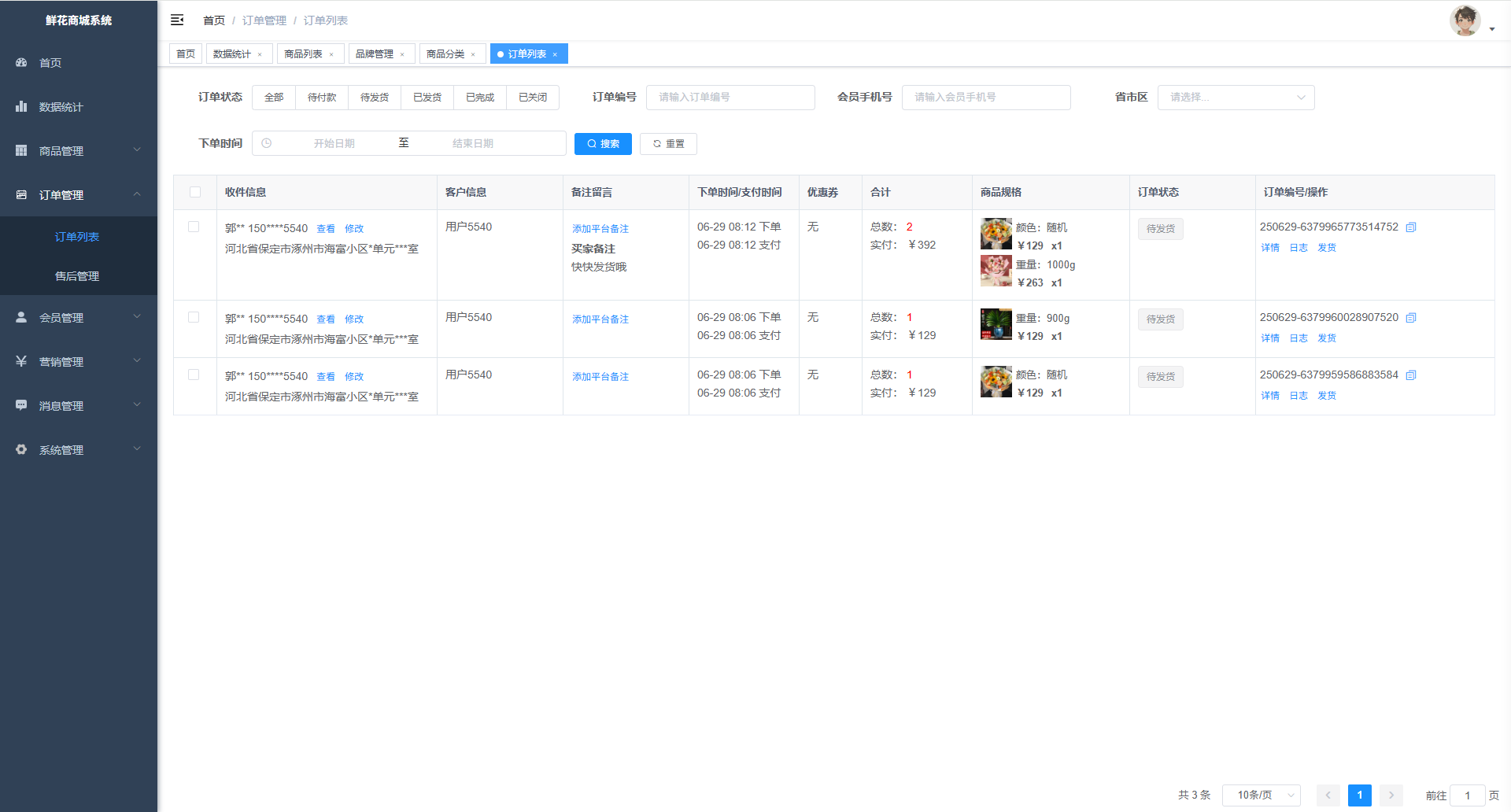Expand the 会员管理 sidebar menu
The height and width of the screenshot is (812, 1511).
[x=78, y=317]
